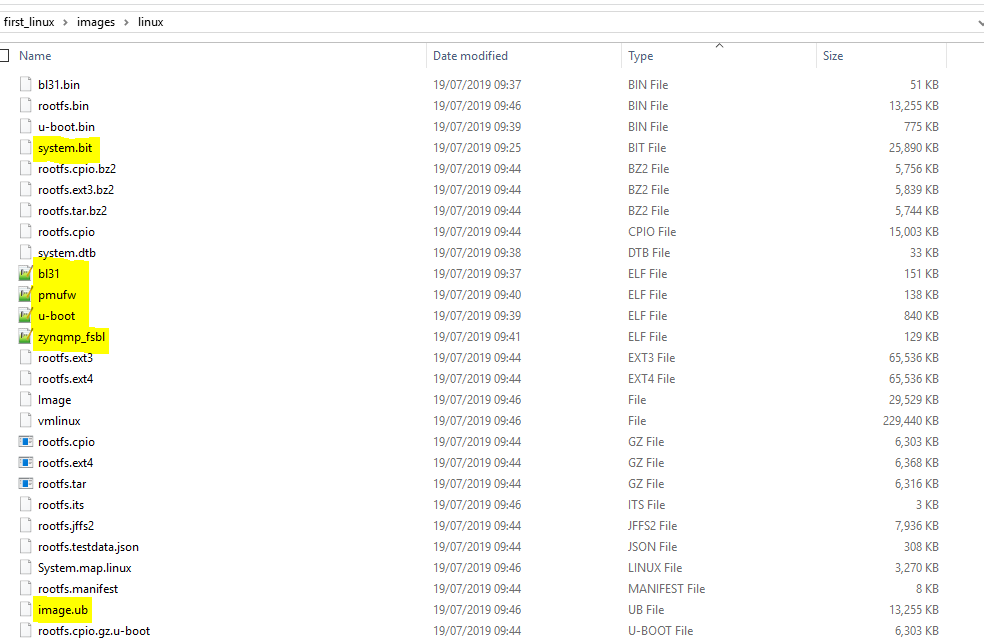Click the u-boot ELF file icon

coord(26,316)
